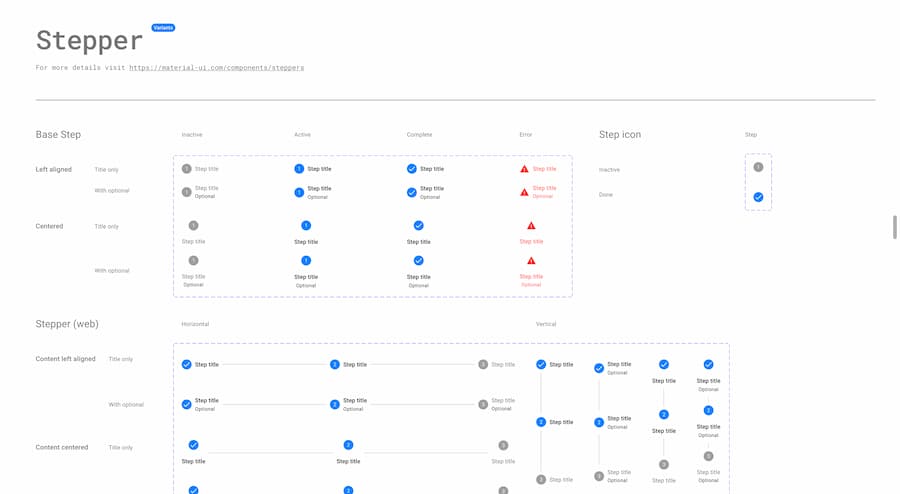
Task: Click complete checkmark icon in Centered Title only row
Action: pos(418,226)
